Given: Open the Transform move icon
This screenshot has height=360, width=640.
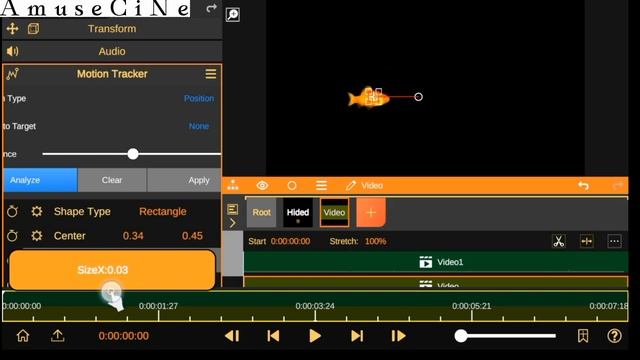Looking at the screenshot, I should 12,29.
